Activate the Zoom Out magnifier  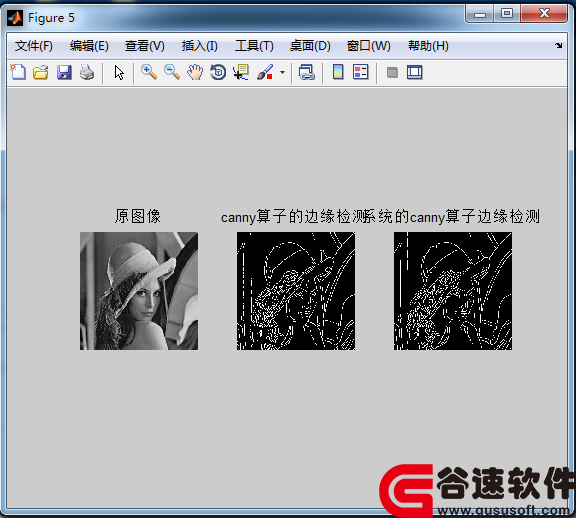pos(172,72)
